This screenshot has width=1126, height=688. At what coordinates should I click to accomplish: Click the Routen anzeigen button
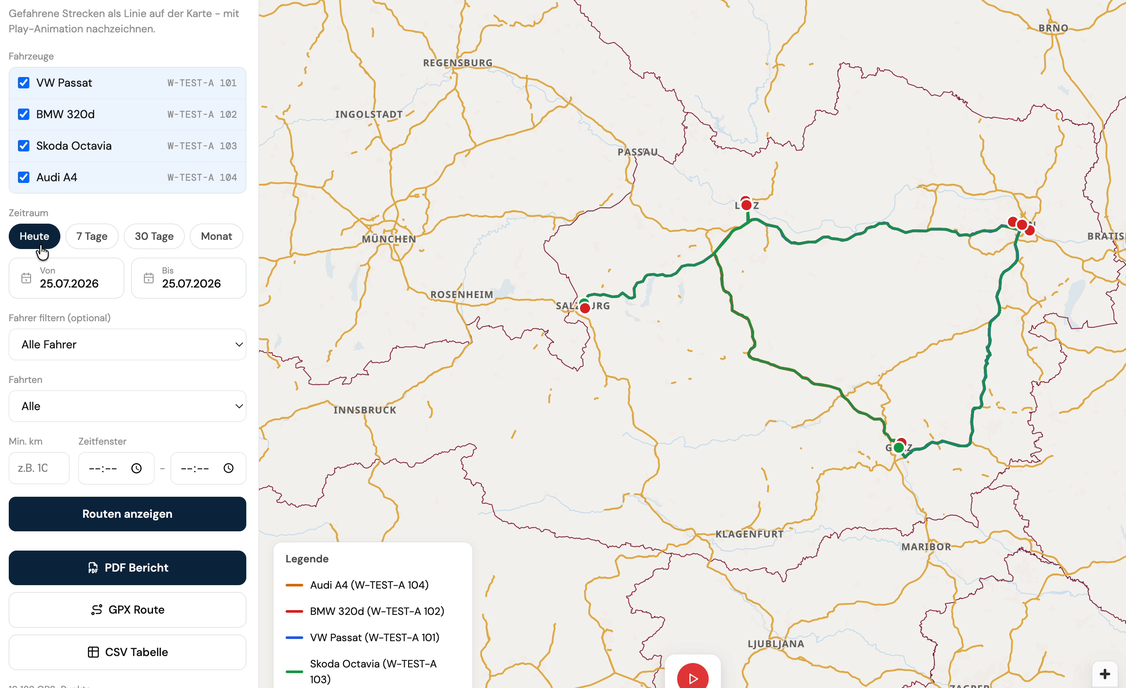[x=127, y=514]
